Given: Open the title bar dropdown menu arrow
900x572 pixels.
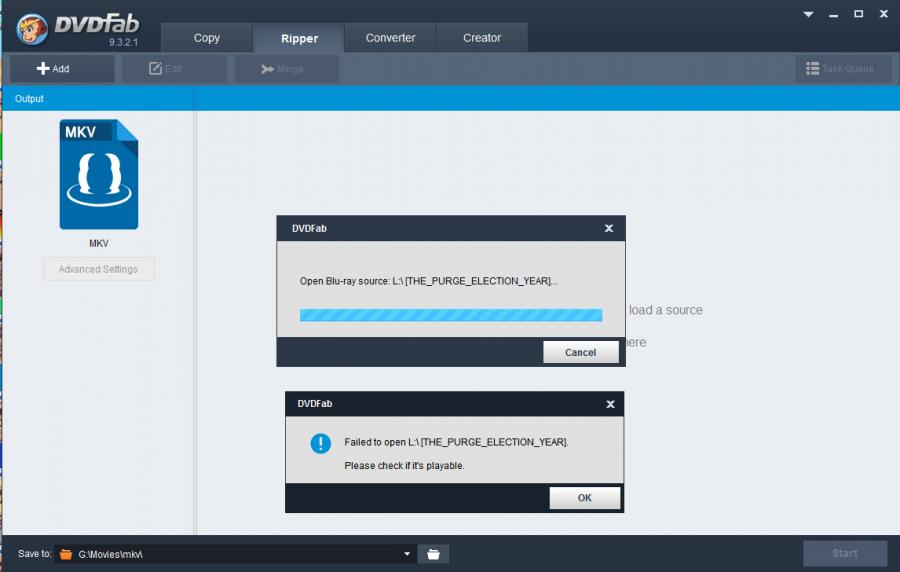Looking at the screenshot, I should pos(808,14).
